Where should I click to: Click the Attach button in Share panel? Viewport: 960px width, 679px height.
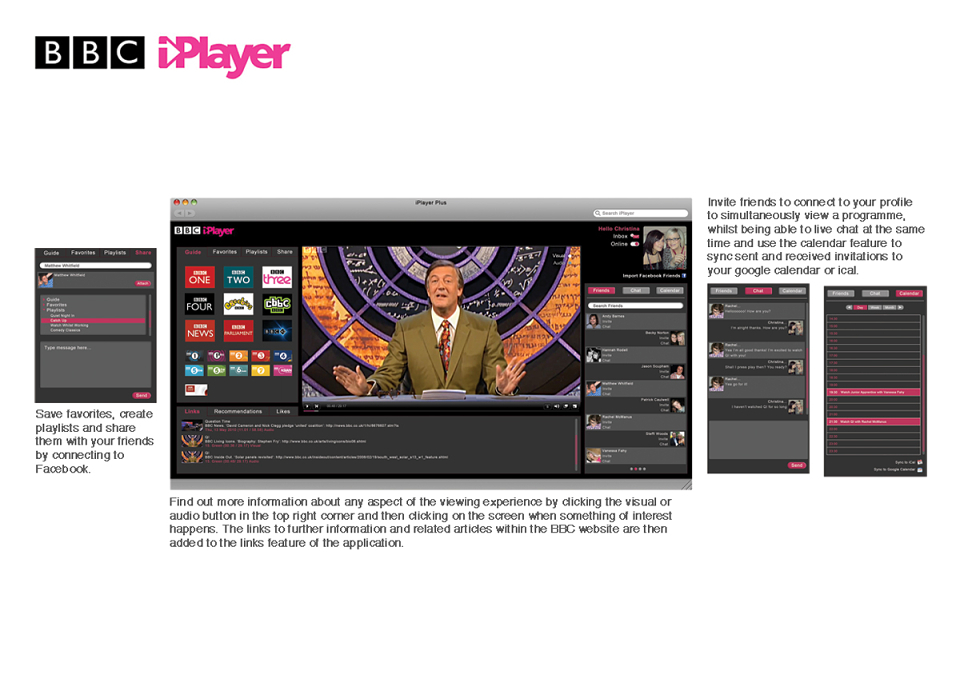pos(143,283)
